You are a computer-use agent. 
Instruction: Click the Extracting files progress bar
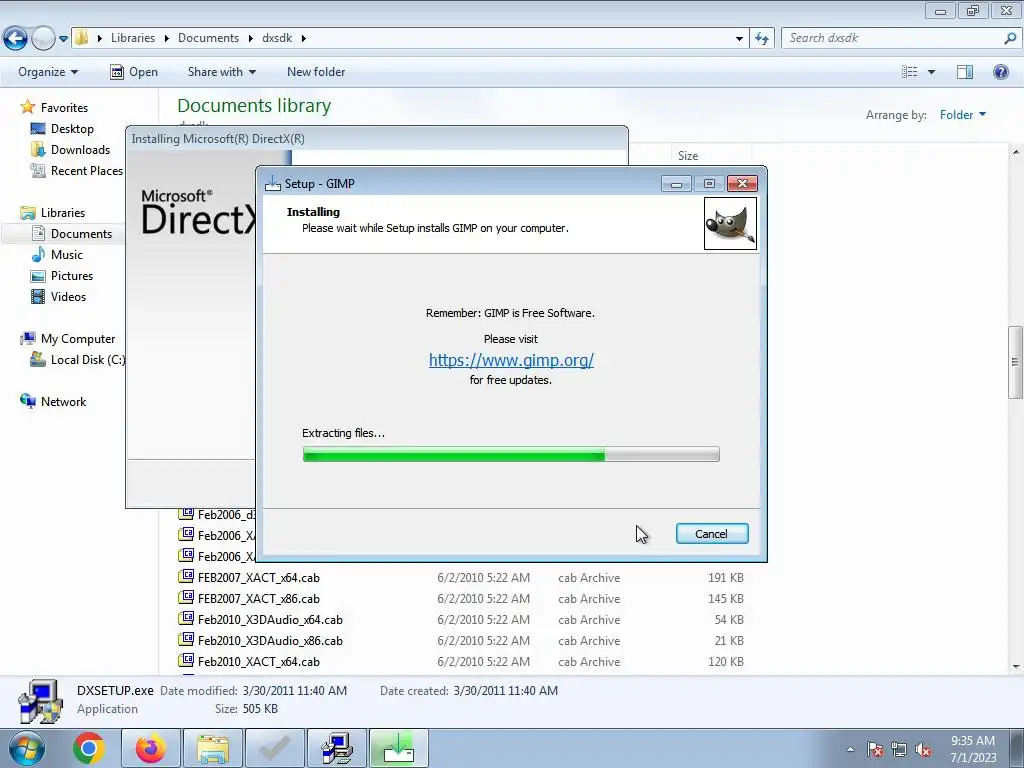(x=511, y=454)
